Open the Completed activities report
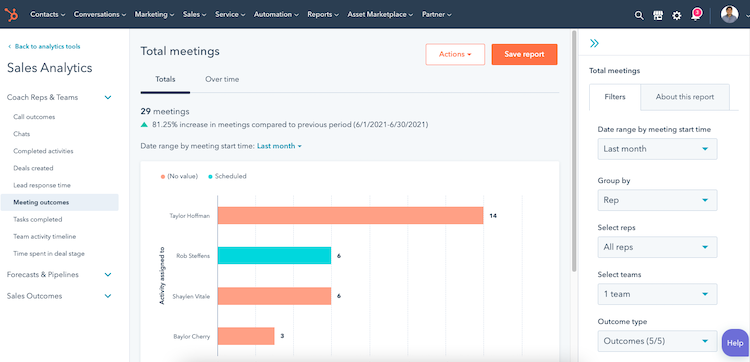The image size is (750, 362). (43, 151)
